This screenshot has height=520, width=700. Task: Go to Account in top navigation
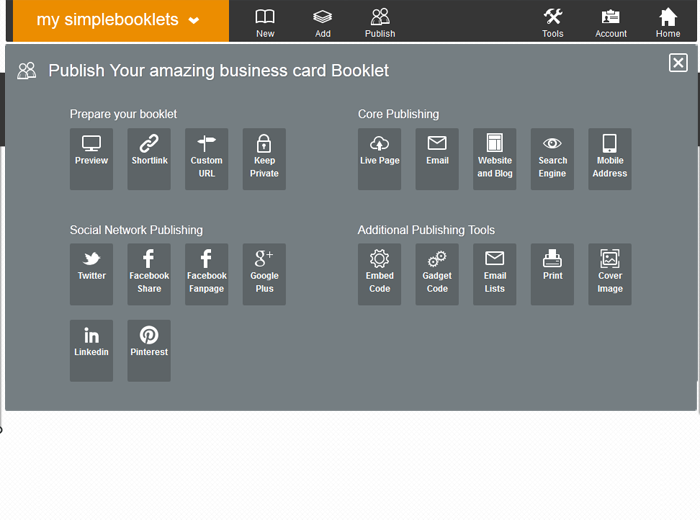tap(610, 21)
